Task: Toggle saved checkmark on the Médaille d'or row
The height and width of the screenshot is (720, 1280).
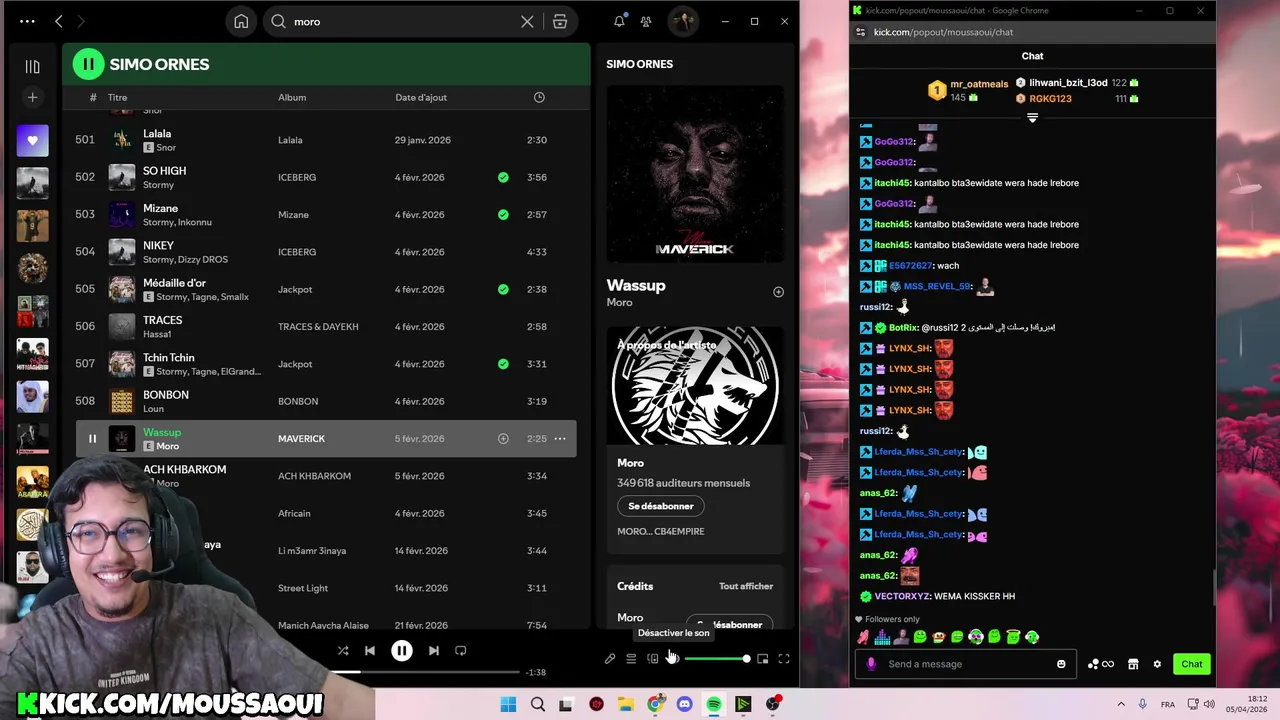Action: pyautogui.click(x=503, y=289)
